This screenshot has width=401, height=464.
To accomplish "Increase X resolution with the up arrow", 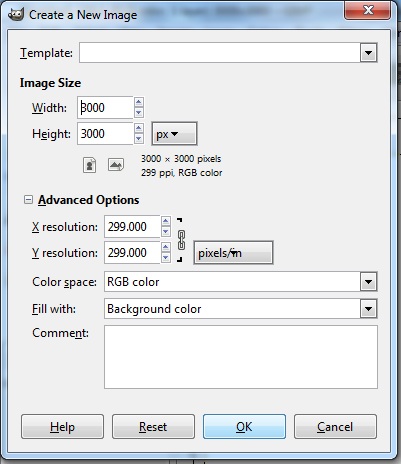I will [166, 221].
